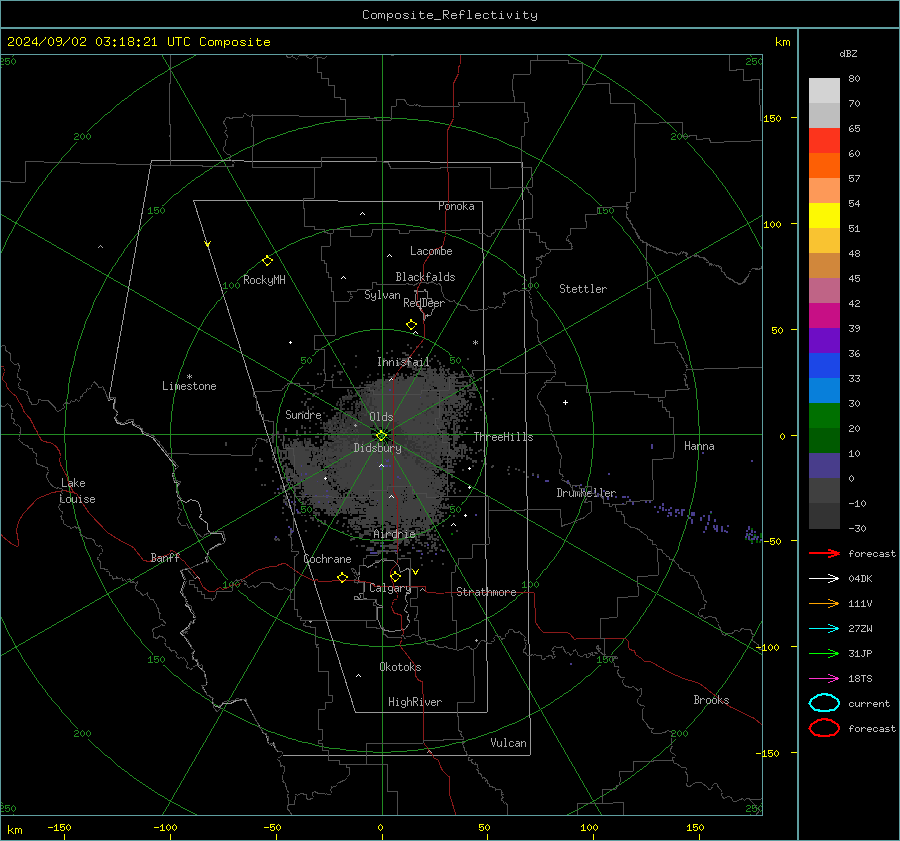The height and width of the screenshot is (841, 900).
Task: Click the HighRiver city label
Action: pyautogui.click(x=415, y=702)
